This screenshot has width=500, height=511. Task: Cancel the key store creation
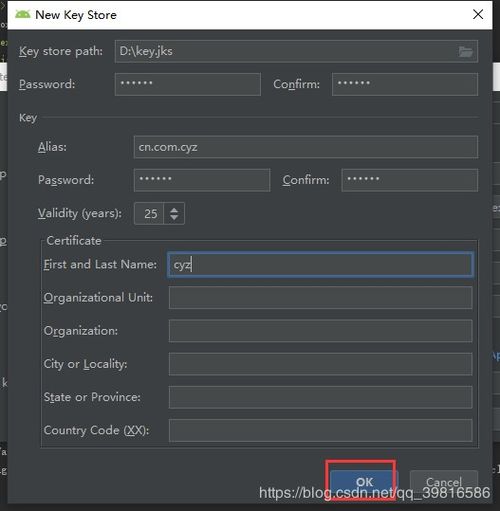tap(444, 482)
